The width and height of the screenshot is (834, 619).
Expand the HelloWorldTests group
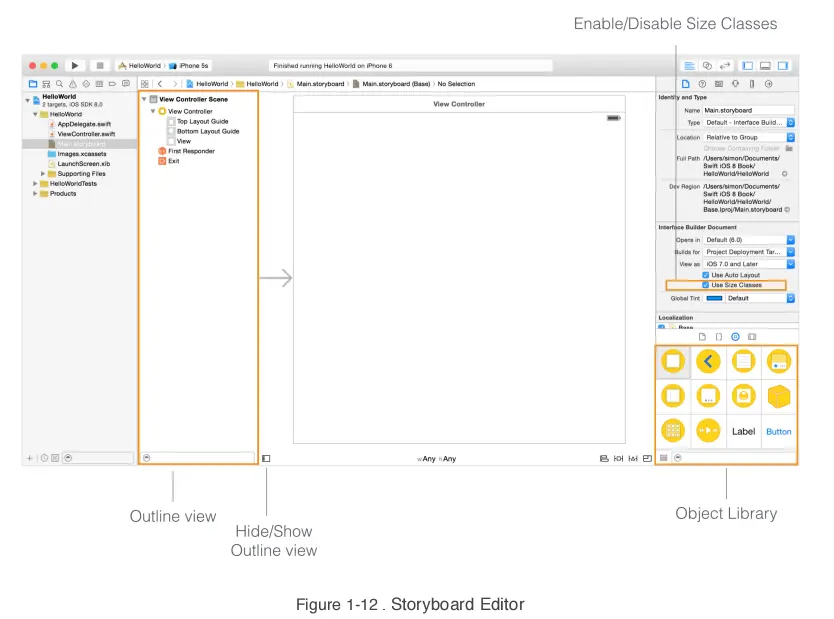(35, 183)
